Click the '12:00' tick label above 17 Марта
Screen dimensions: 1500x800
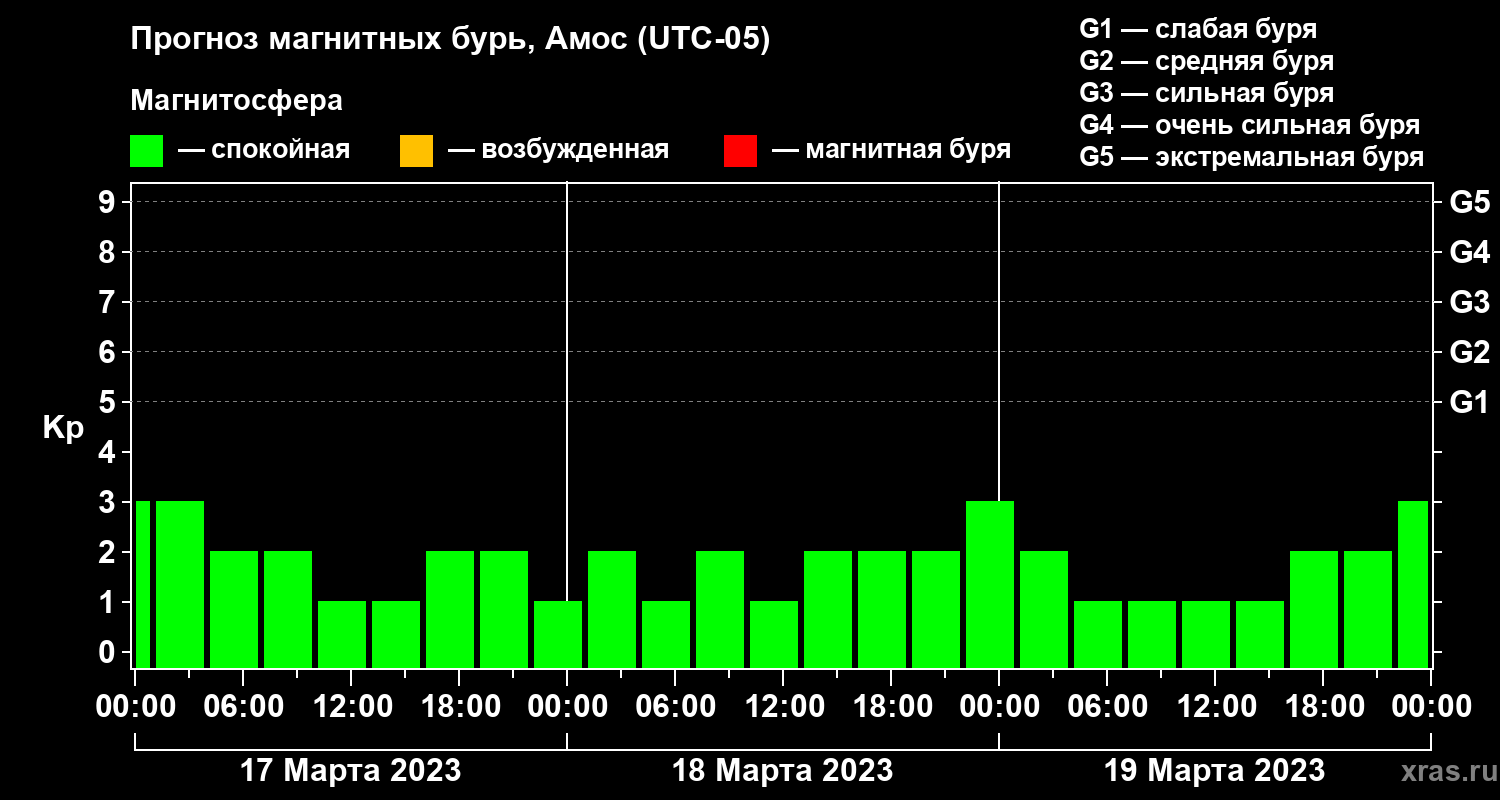click(x=352, y=707)
